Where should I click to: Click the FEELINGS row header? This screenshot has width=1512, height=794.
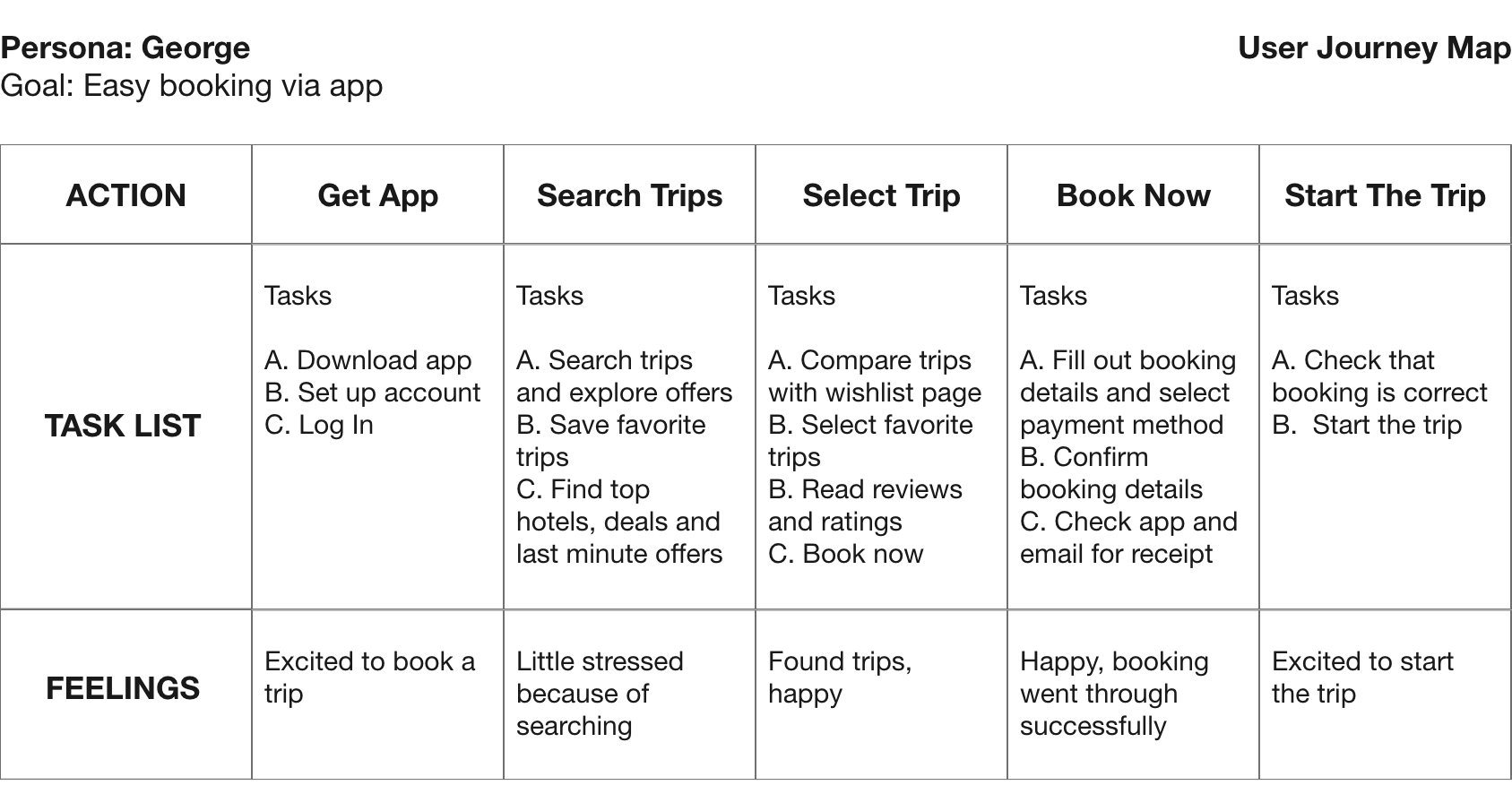pyautogui.click(x=123, y=688)
